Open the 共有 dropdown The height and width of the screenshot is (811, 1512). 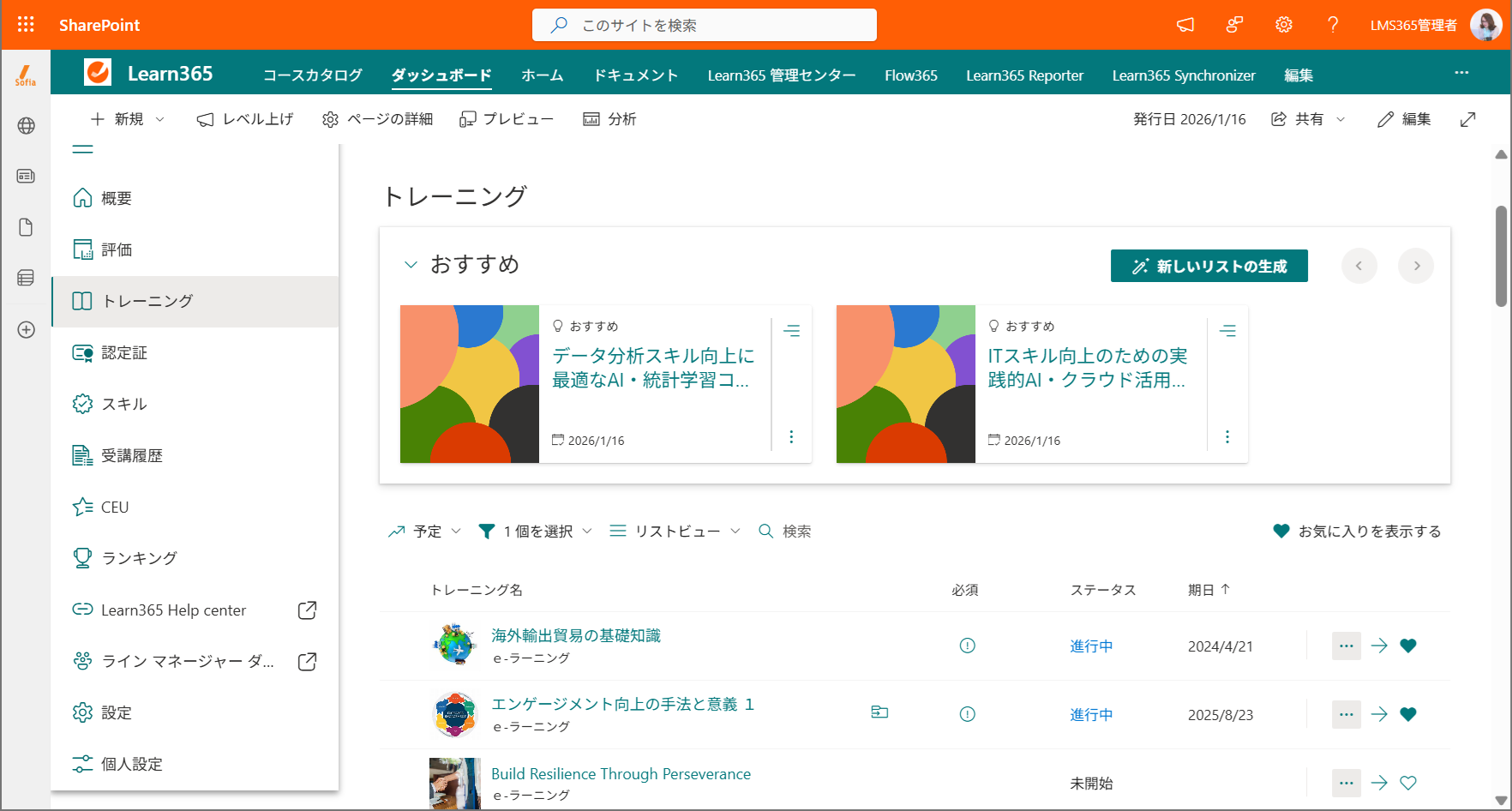pos(1308,119)
